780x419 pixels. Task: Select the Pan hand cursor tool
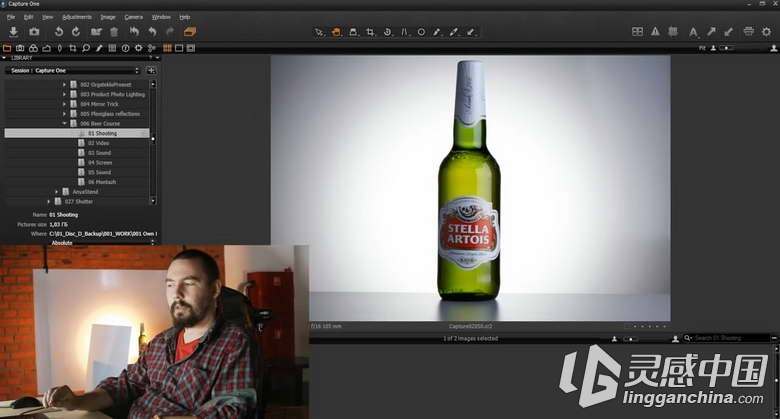(x=336, y=32)
